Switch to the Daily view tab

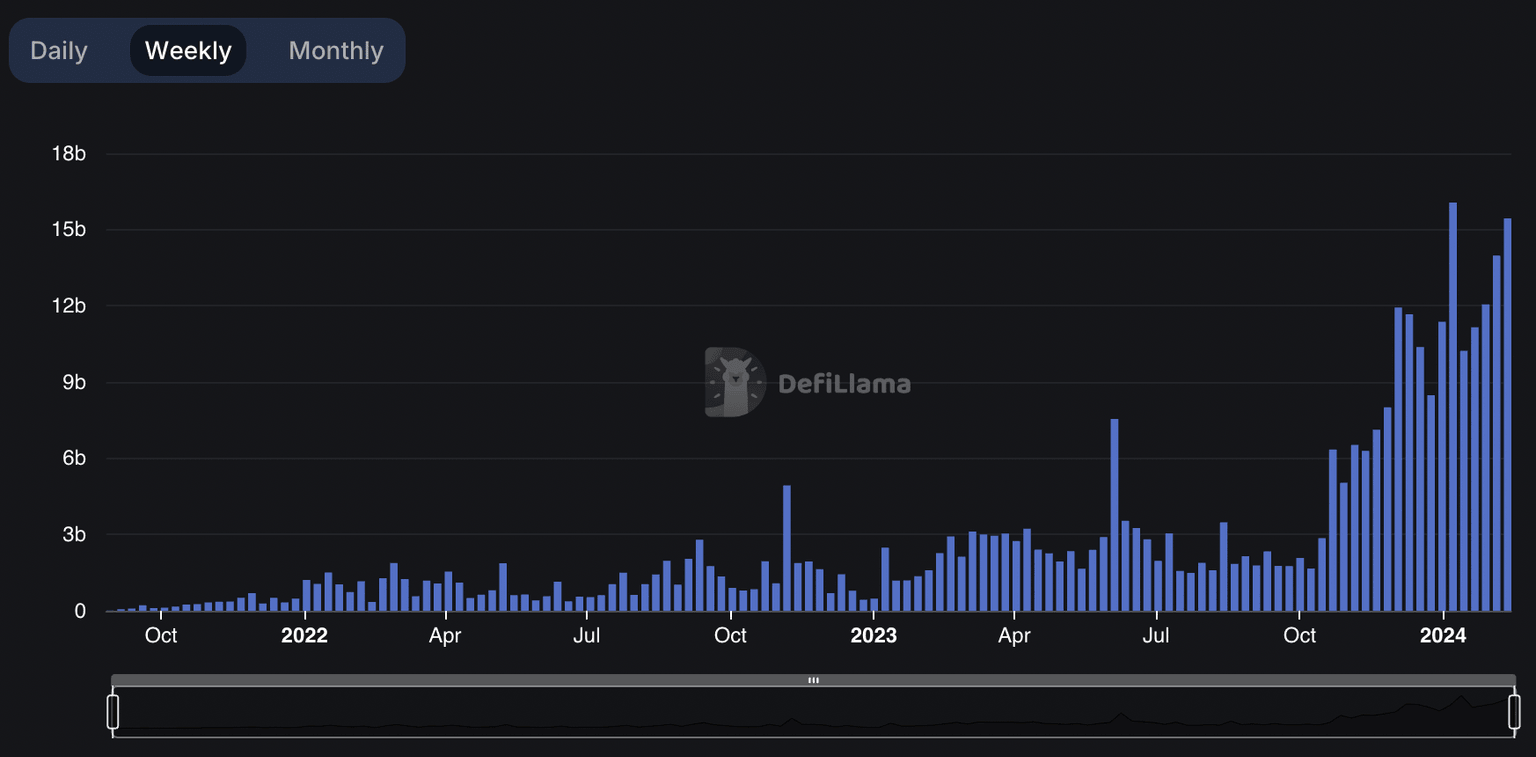click(59, 51)
